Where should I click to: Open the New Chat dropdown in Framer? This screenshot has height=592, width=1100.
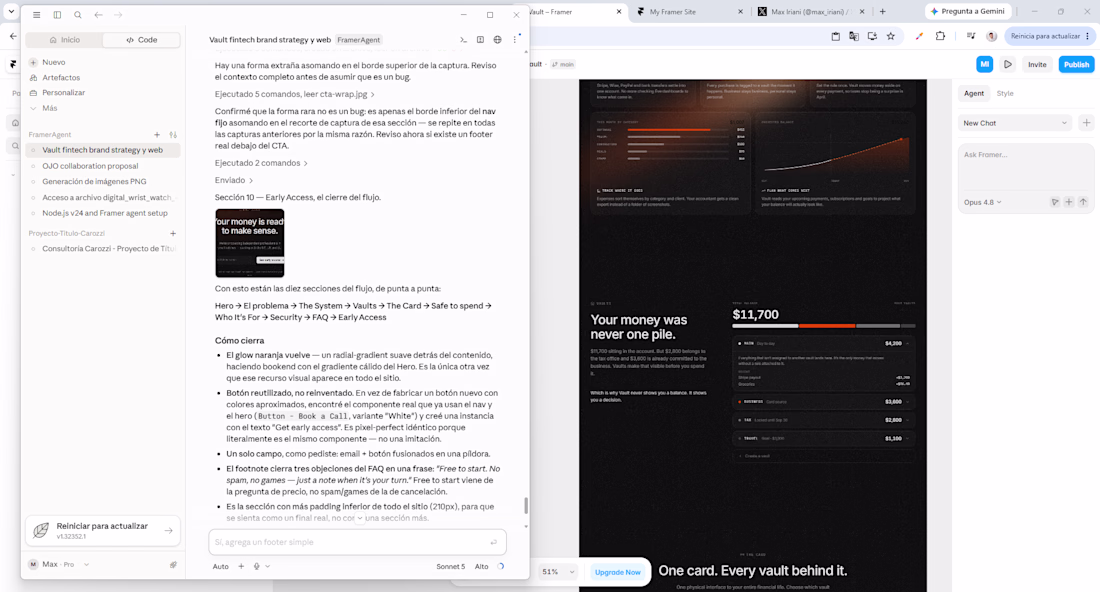coord(1015,123)
